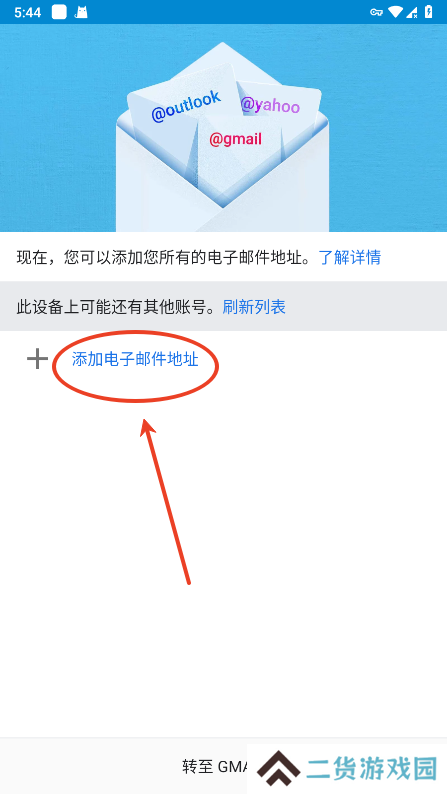Screen dimensions: 447x794
Task: Tap the 此设备上可能还有其他账号 banner text
Action: click(119, 306)
